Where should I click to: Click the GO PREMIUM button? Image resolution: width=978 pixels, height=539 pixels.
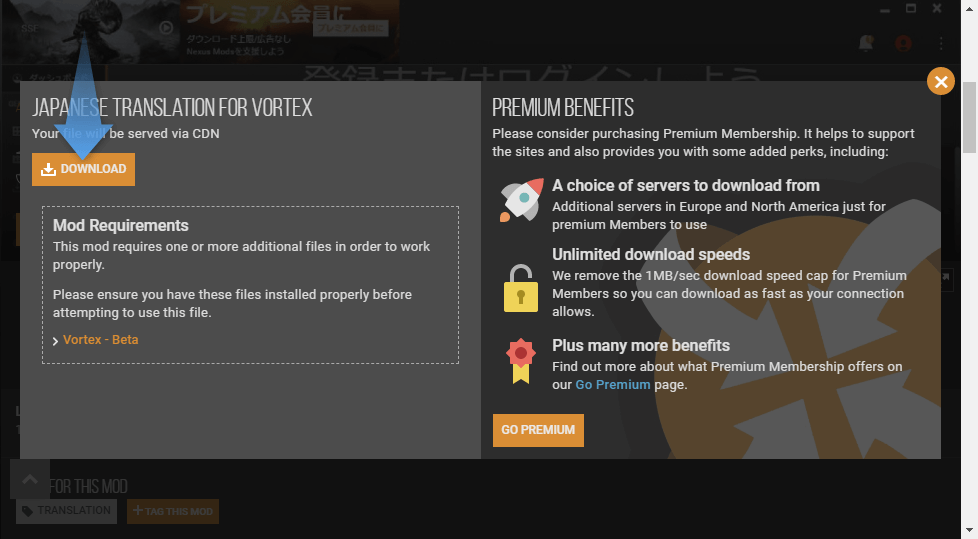[538, 430]
